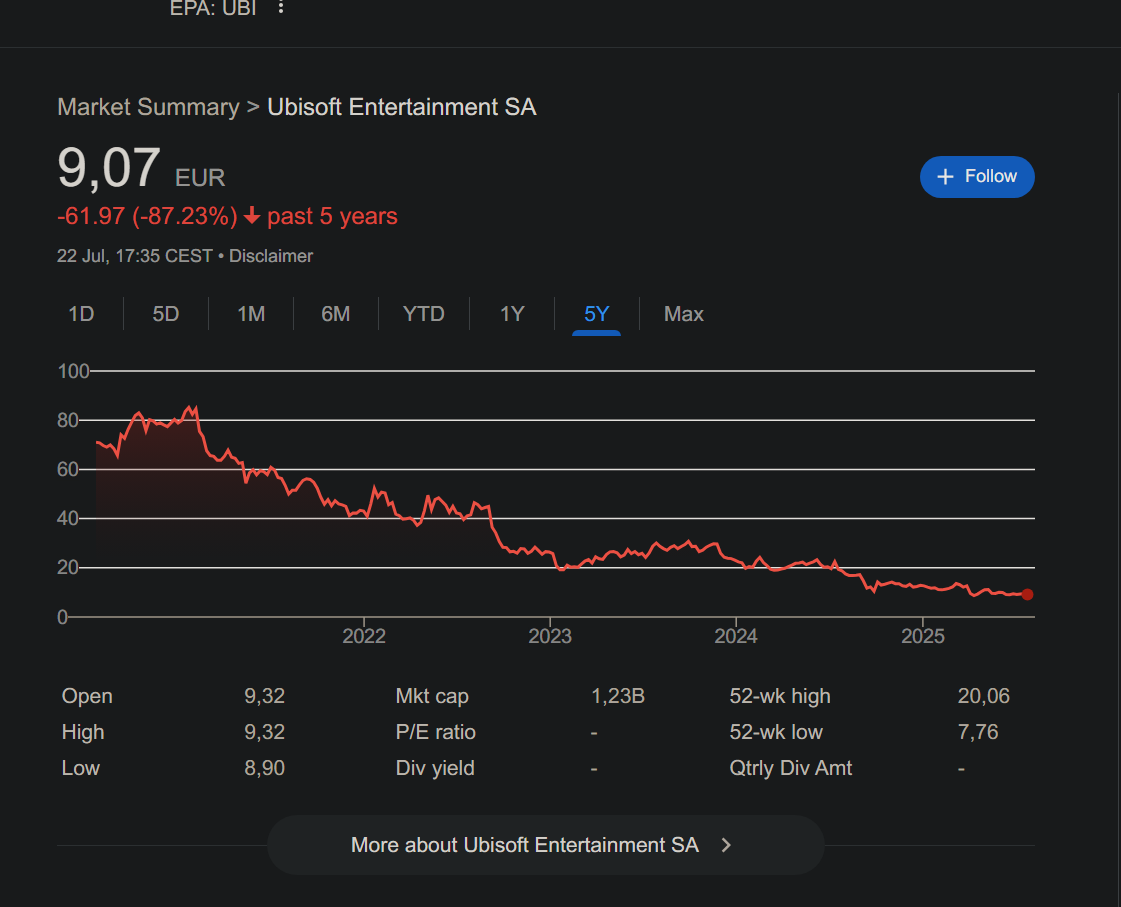Click the 2022 label on the chart axis

click(x=364, y=636)
